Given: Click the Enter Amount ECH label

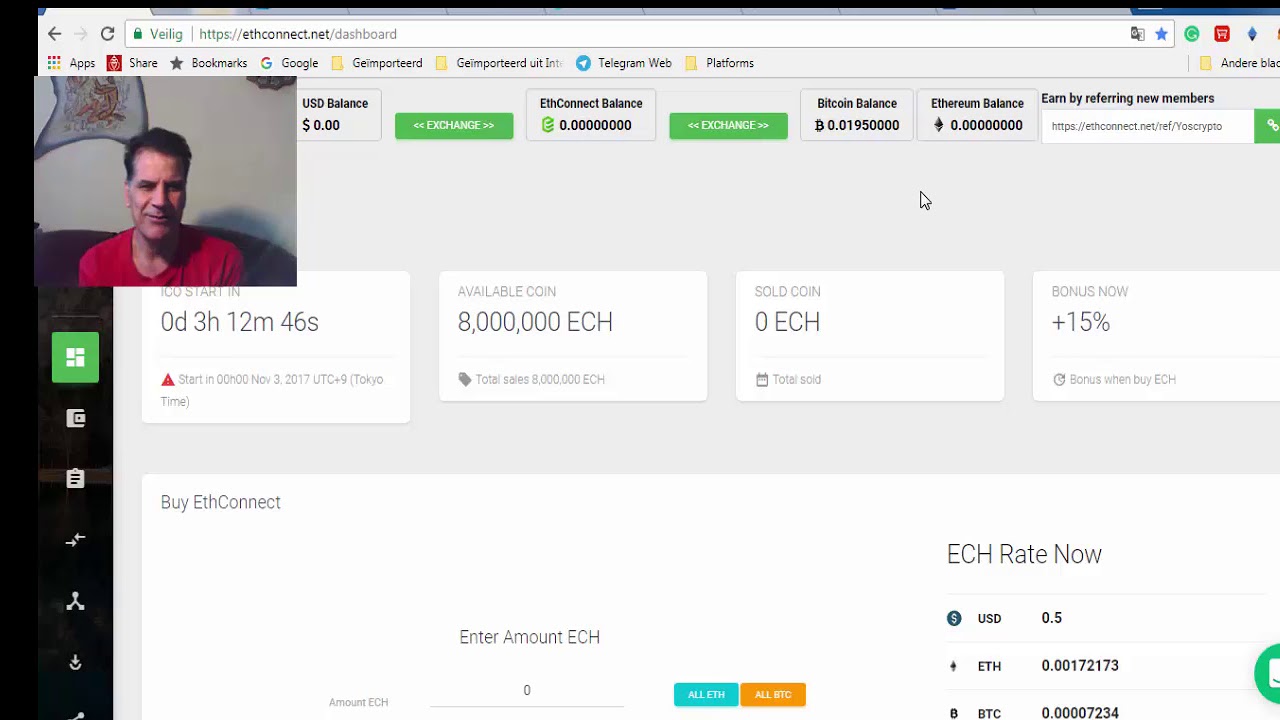Looking at the screenshot, I should point(530,637).
